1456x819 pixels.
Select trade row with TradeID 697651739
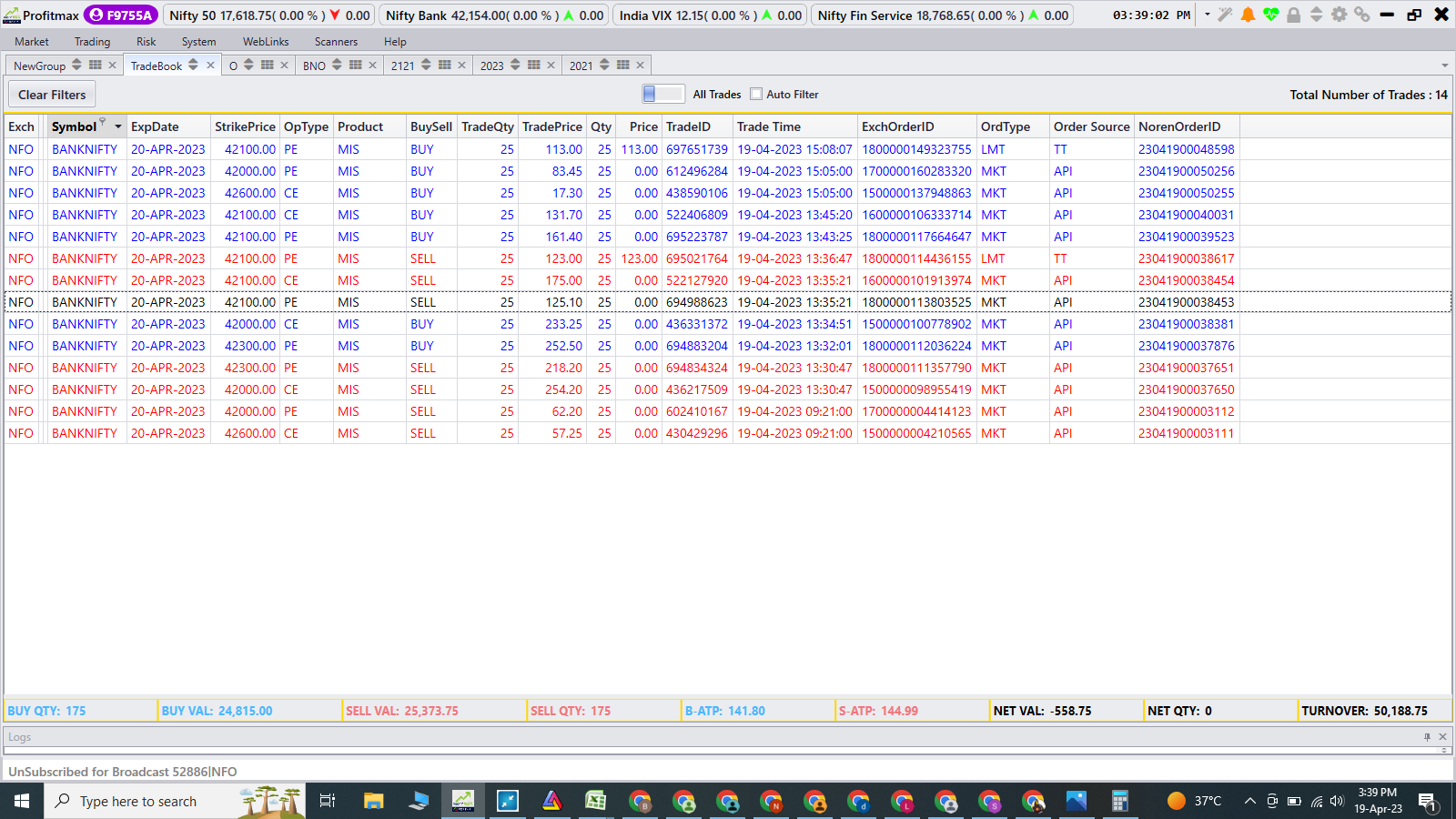(727, 149)
